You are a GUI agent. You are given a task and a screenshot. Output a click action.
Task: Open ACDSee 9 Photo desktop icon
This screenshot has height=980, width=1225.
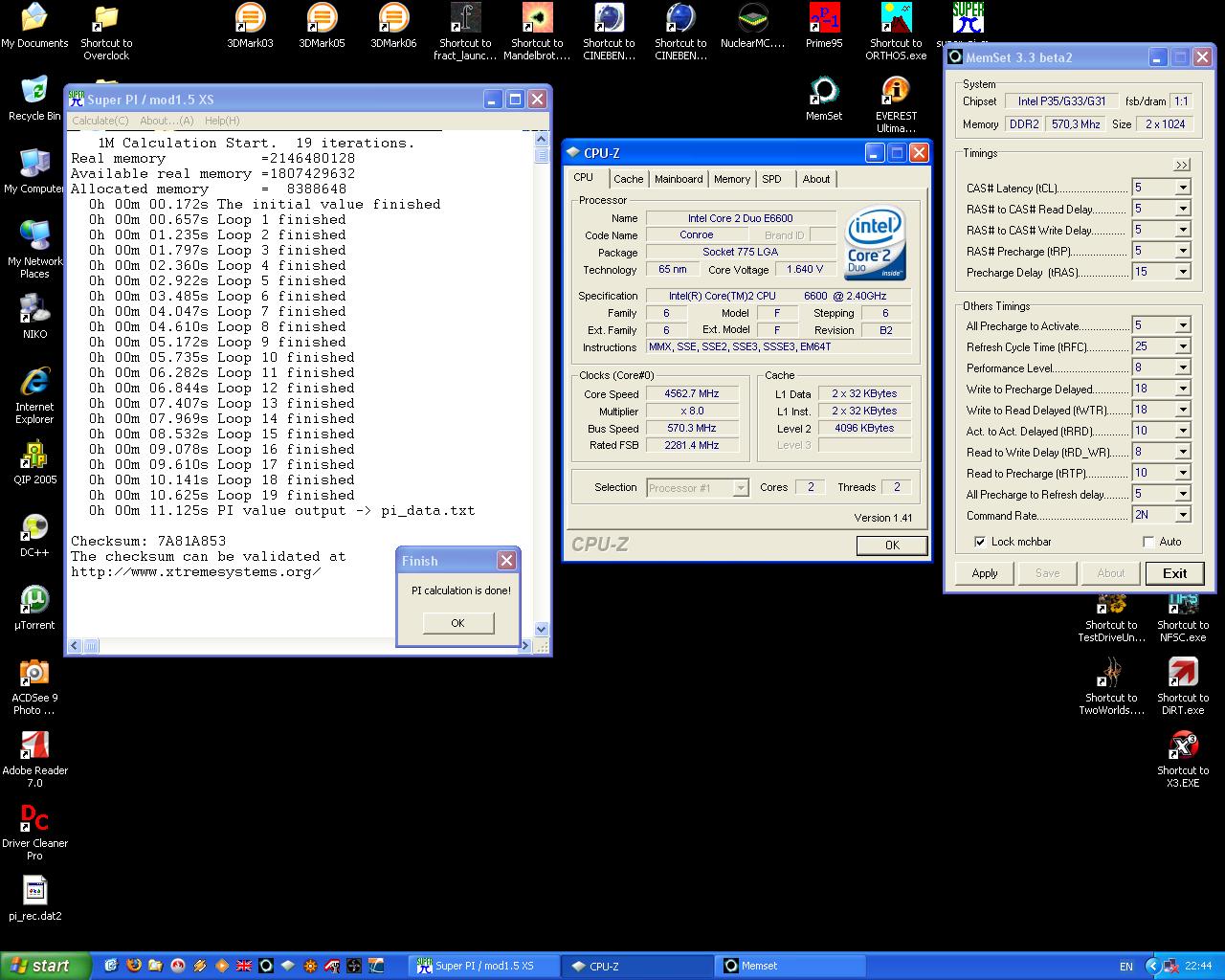point(34,686)
